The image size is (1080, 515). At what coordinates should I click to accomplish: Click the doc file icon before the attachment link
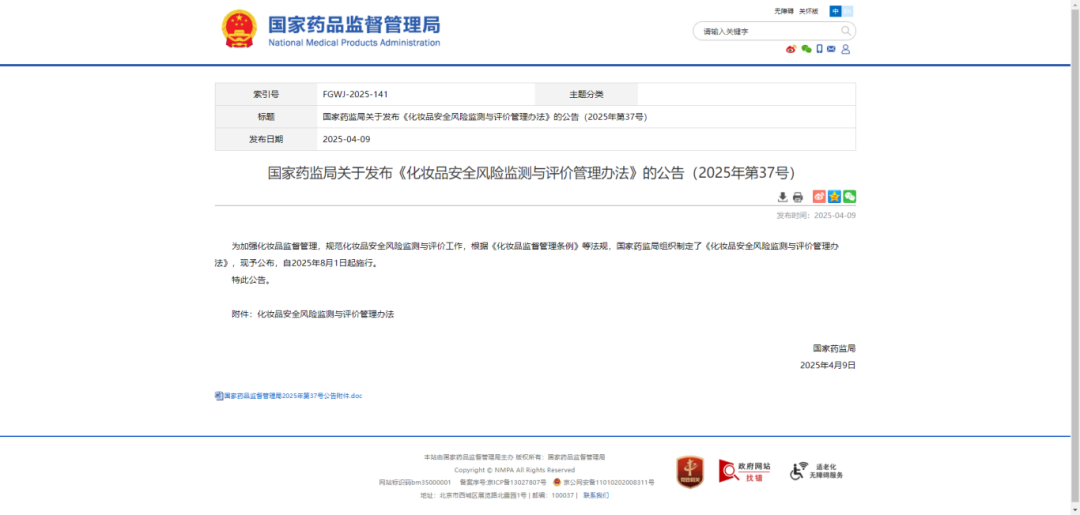(218, 396)
